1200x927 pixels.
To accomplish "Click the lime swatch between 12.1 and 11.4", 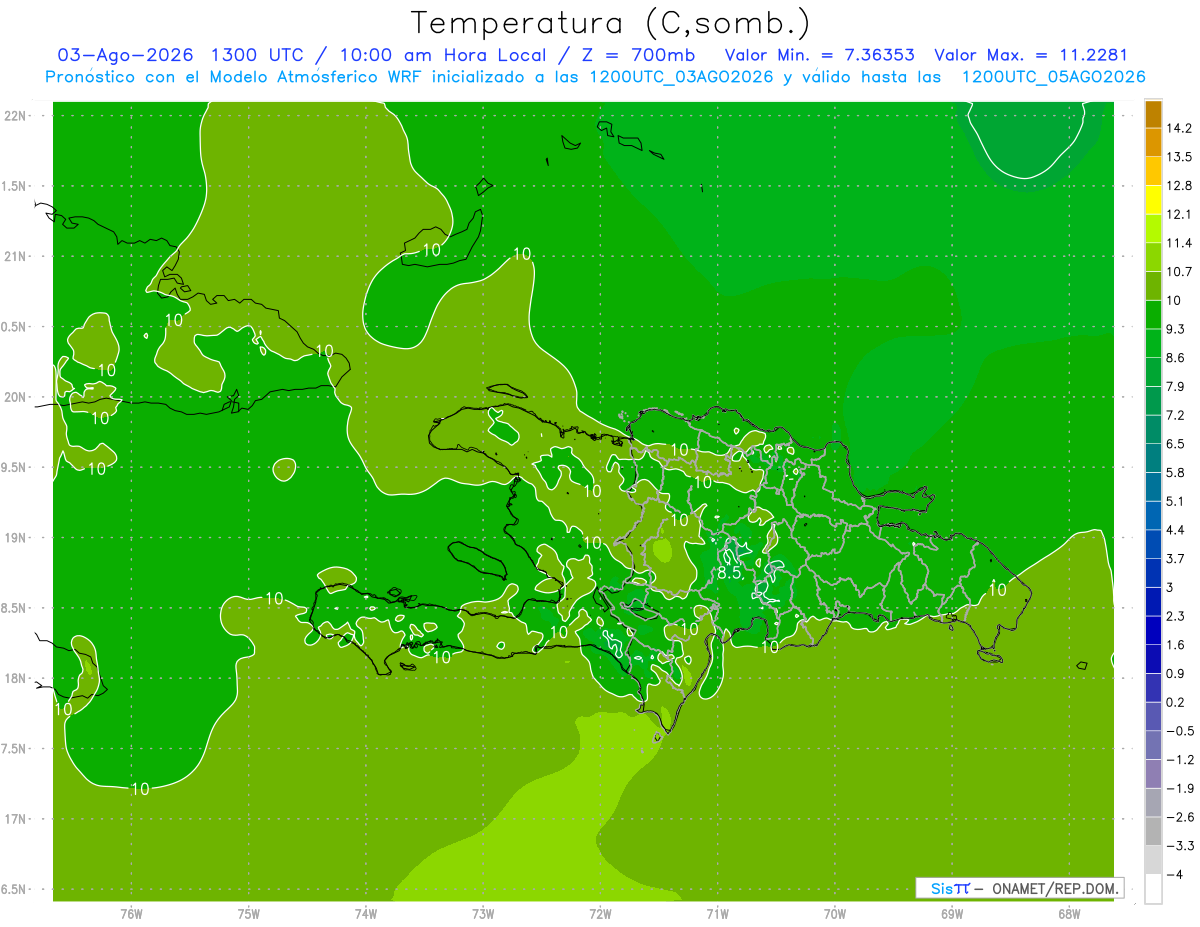I will (1153, 228).
